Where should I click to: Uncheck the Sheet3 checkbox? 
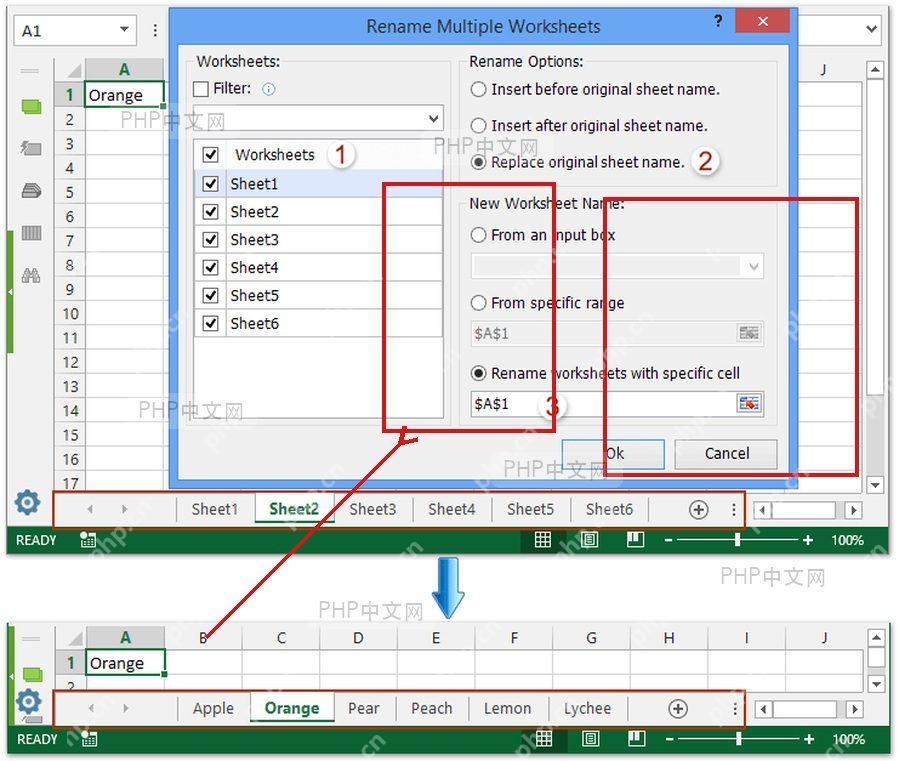click(x=210, y=239)
